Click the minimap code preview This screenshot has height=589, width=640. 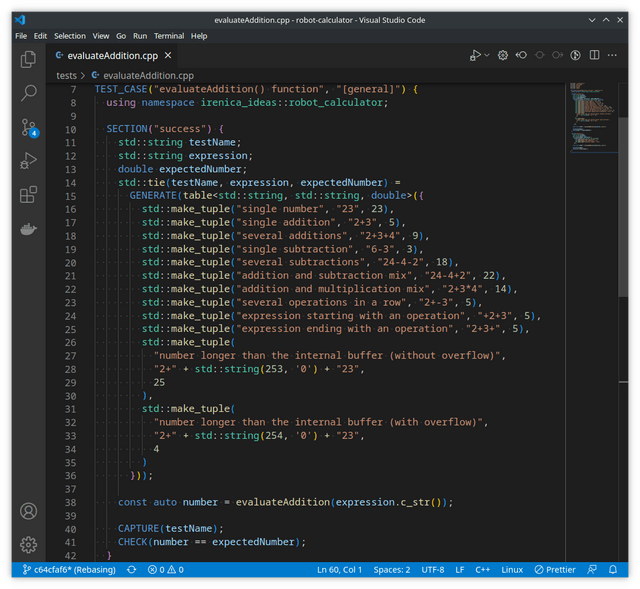591,118
